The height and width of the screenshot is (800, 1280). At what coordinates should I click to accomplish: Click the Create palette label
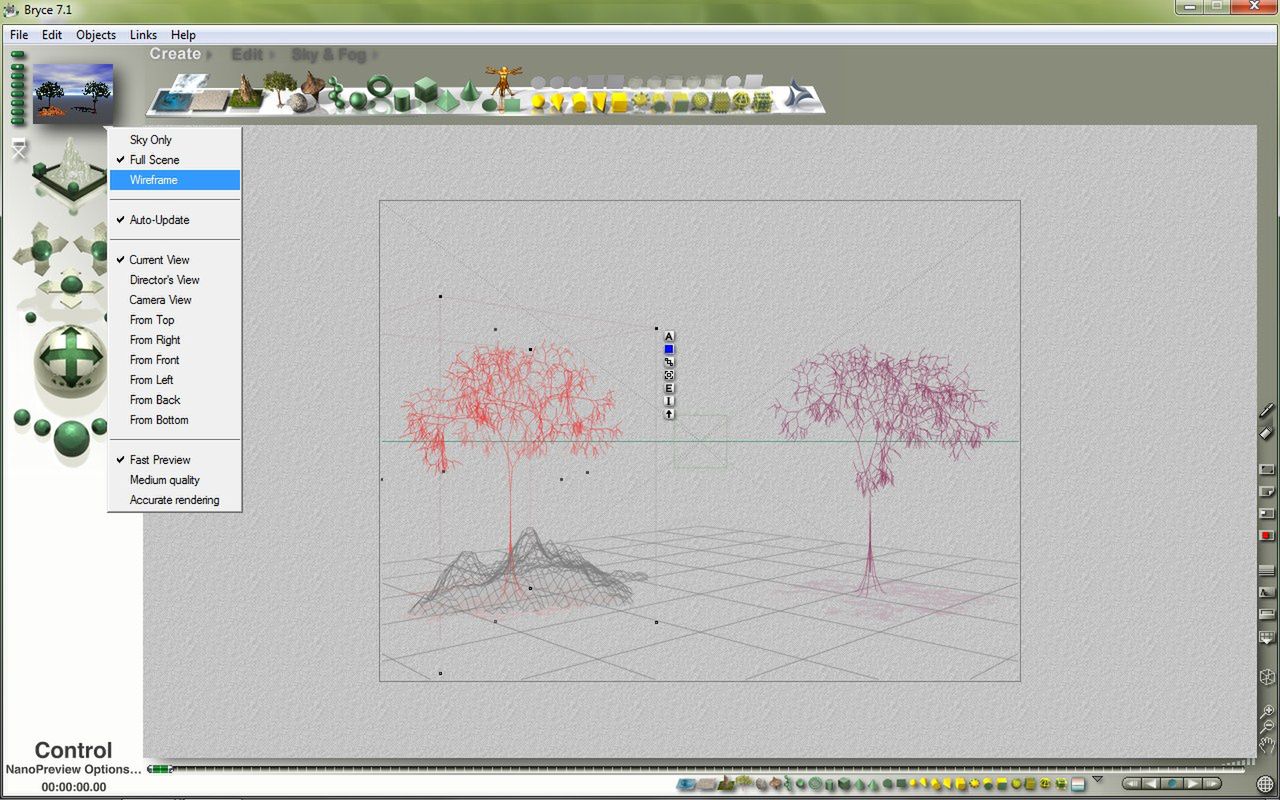click(x=175, y=54)
